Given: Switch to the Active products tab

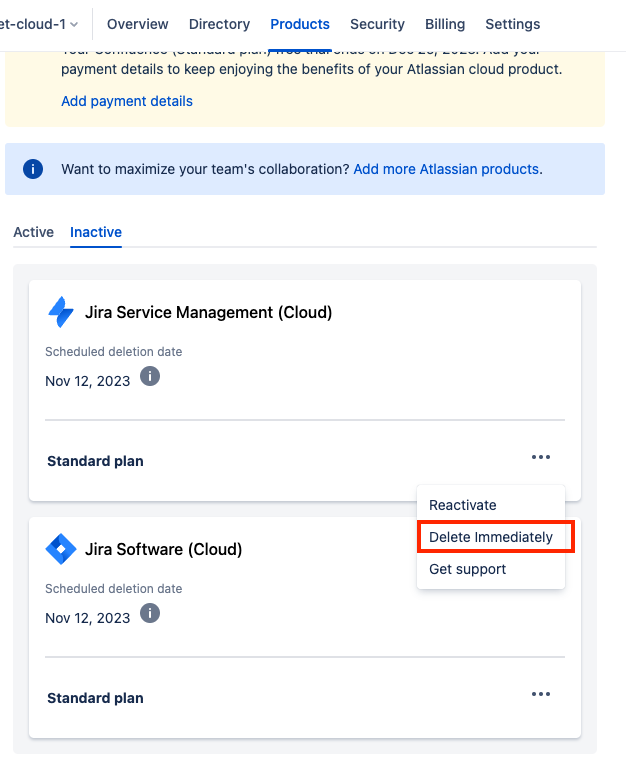Looking at the screenshot, I should click(33, 232).
